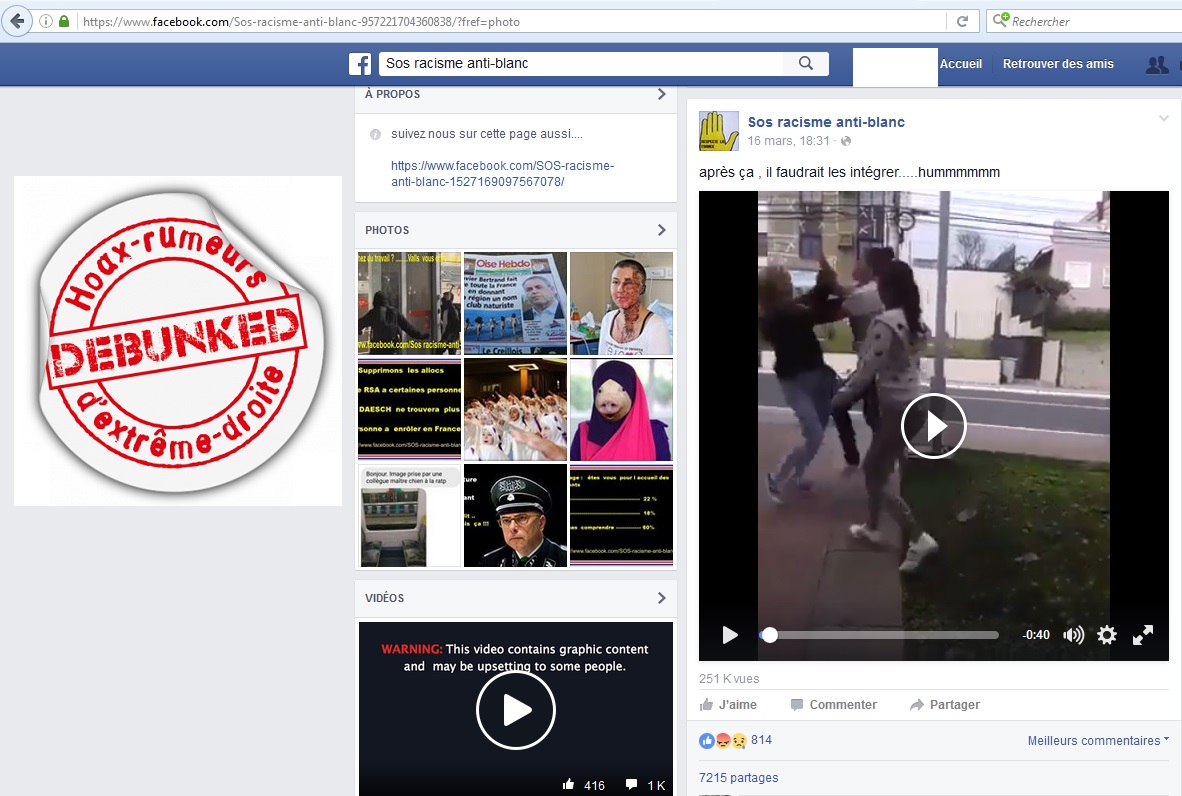Click the Facebook logo icon
The width and height of the screenshot is (1182, 796).
coord(360,64)
